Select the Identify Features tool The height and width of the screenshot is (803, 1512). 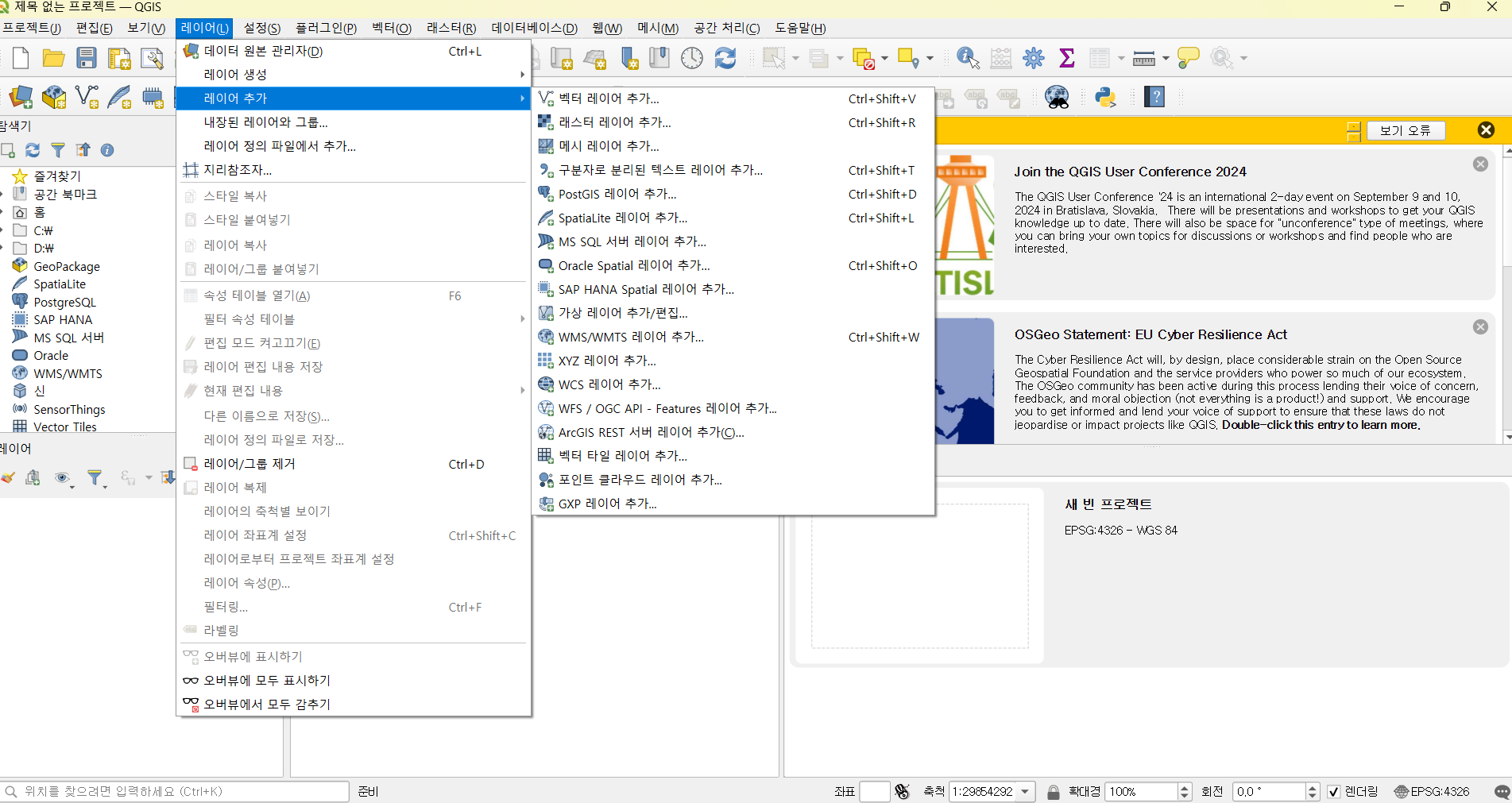pos(968,58)
